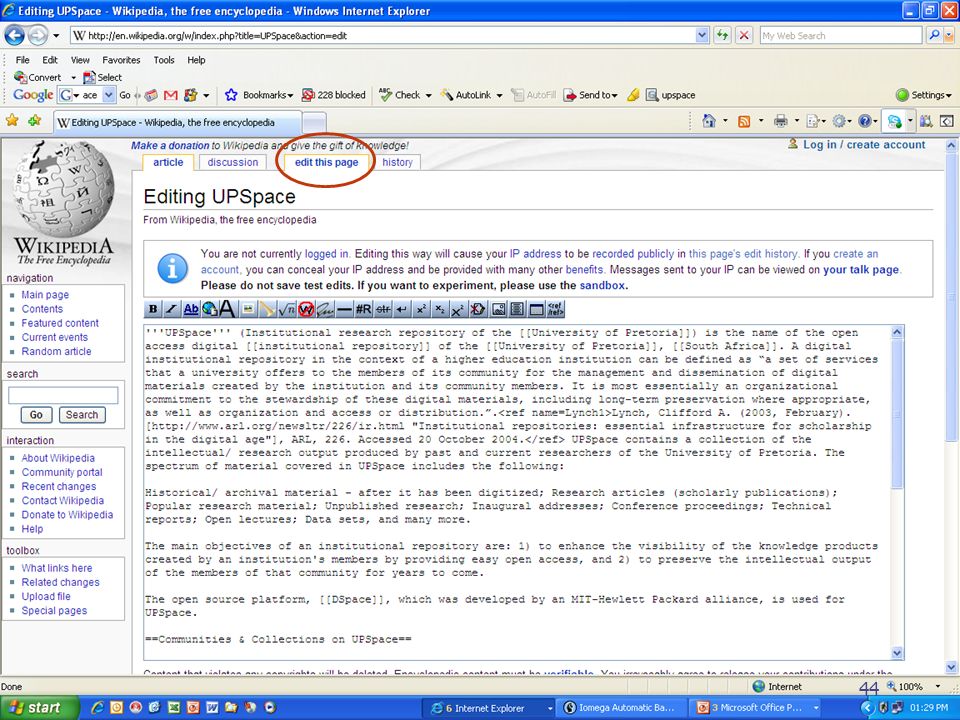
Task: Insert a math formula with the √n icon
Action: coord(285,309)
